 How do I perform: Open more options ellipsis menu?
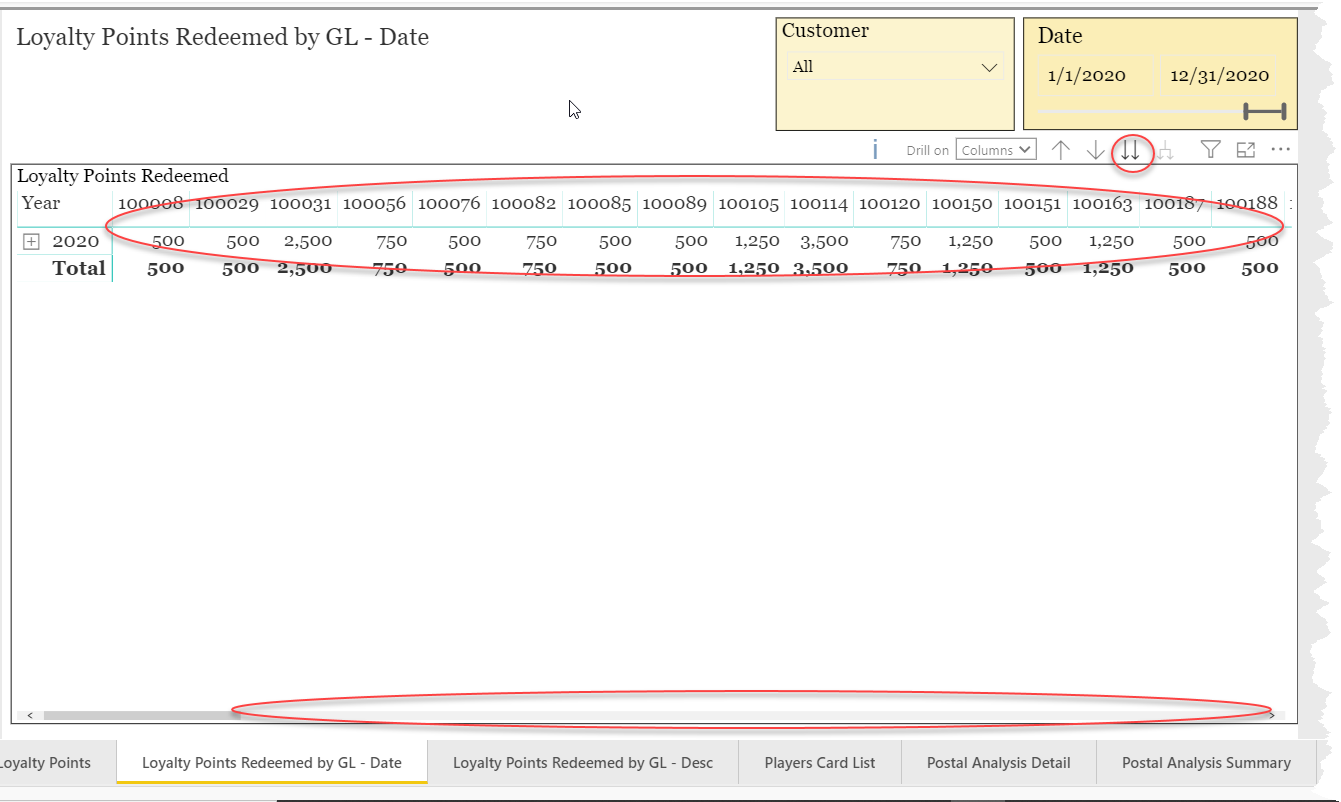pyautogui.click(x=1281, y=149)
